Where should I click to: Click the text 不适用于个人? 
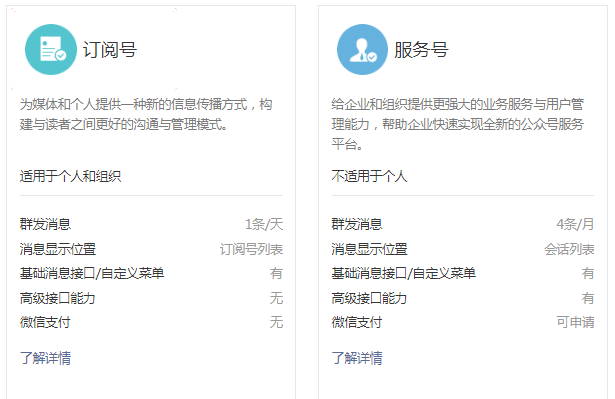[x=369, y=176]
